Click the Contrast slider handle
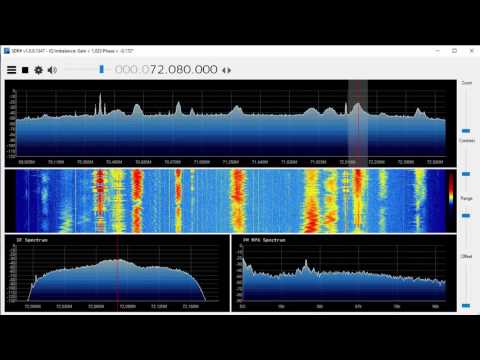The height and width of the screenshot is (360, 480). [466, 174]
